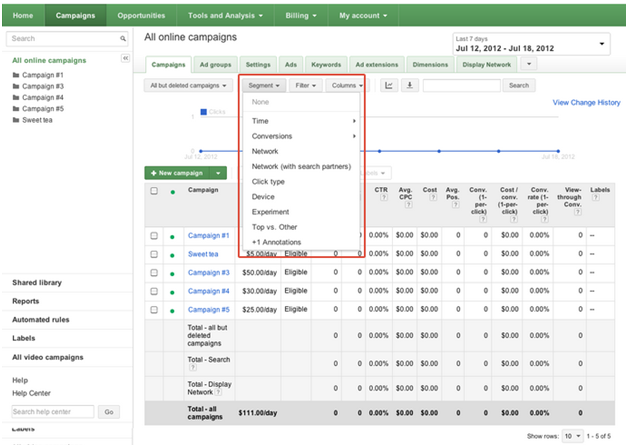Viewport: 628px width, 447px height.
Task: Click the magnifier icon in the sidebar search
Action: (122, 39)
